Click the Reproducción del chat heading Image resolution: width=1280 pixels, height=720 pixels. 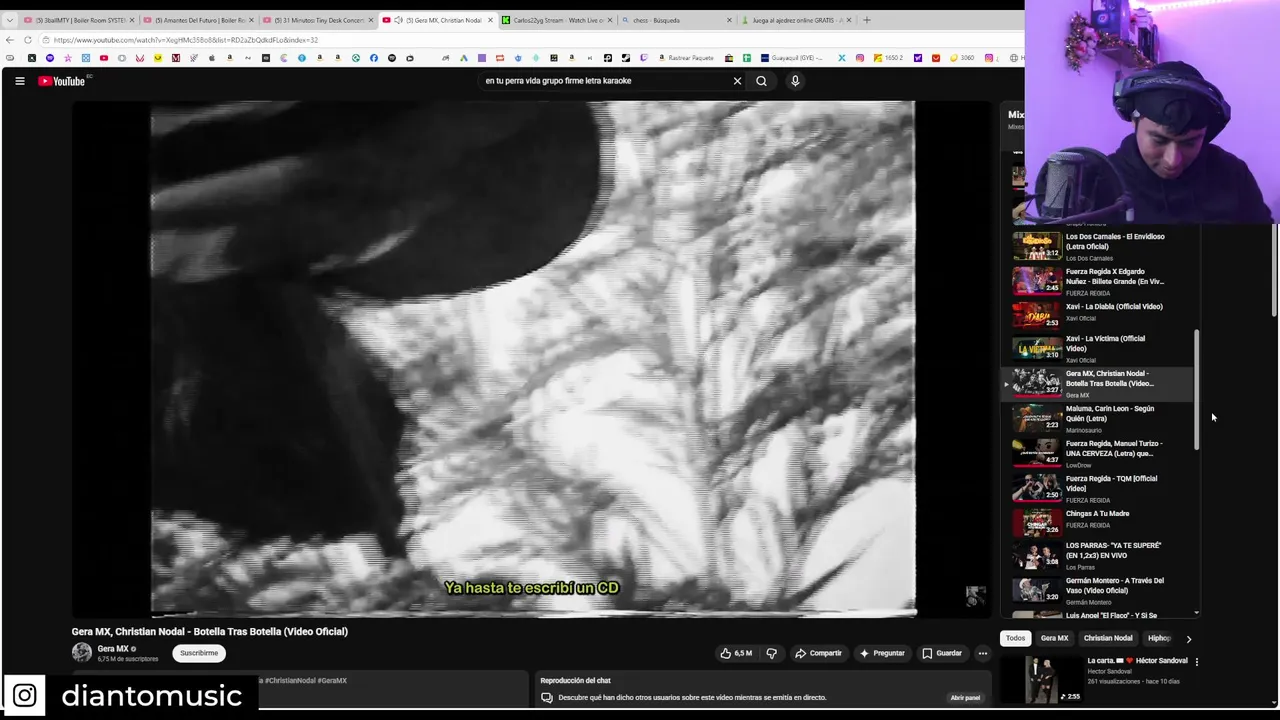click(575, 681)
